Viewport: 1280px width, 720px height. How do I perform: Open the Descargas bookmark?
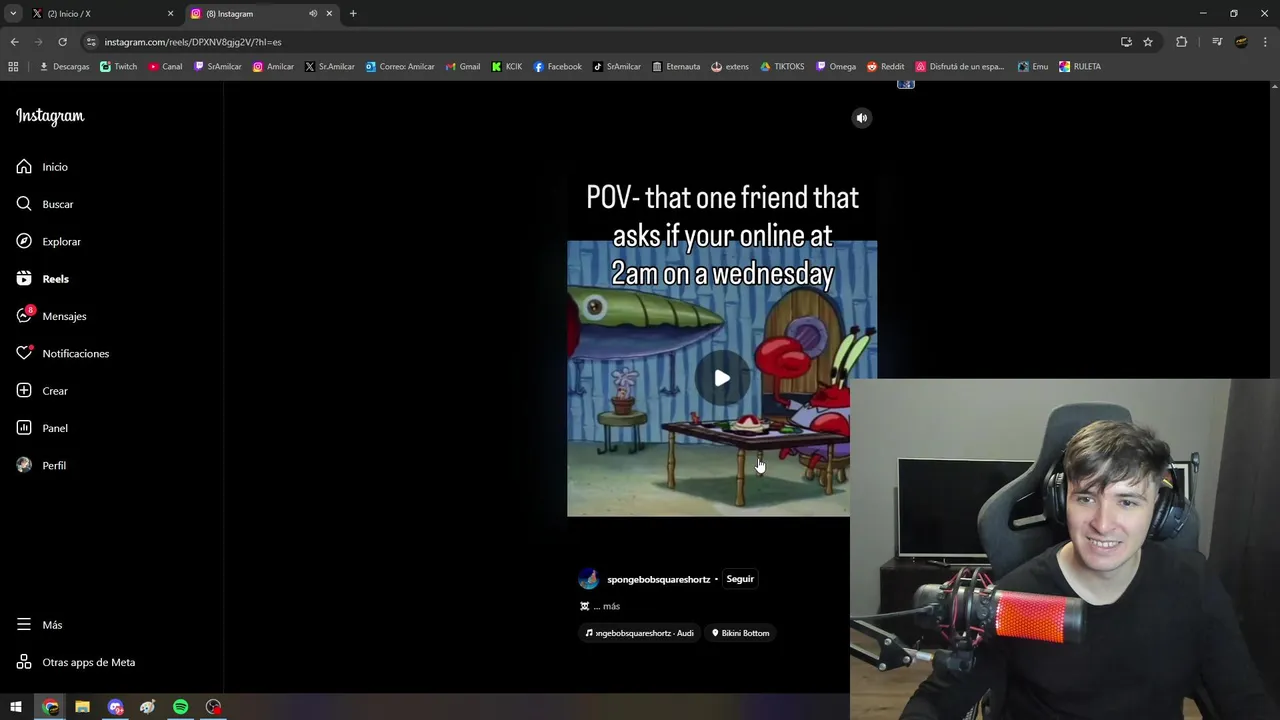coord(64,67)
